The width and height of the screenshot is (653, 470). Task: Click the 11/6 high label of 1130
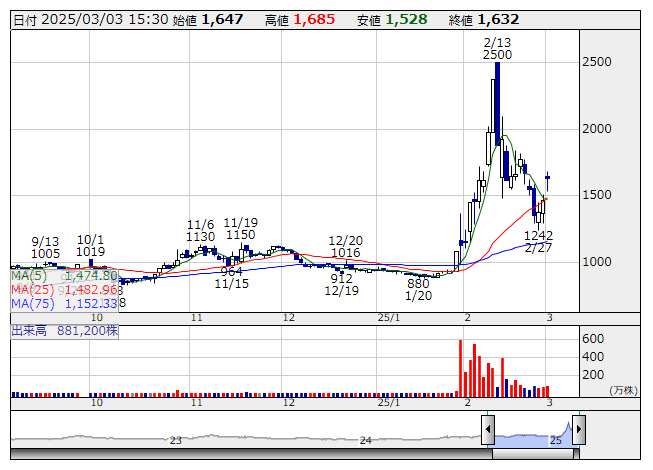200,236
